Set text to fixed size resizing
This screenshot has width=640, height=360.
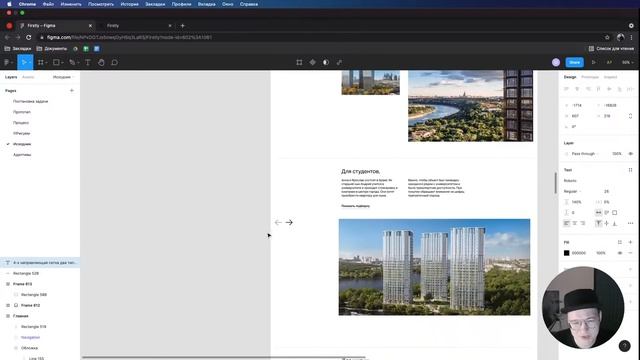(x=615, y=213)
